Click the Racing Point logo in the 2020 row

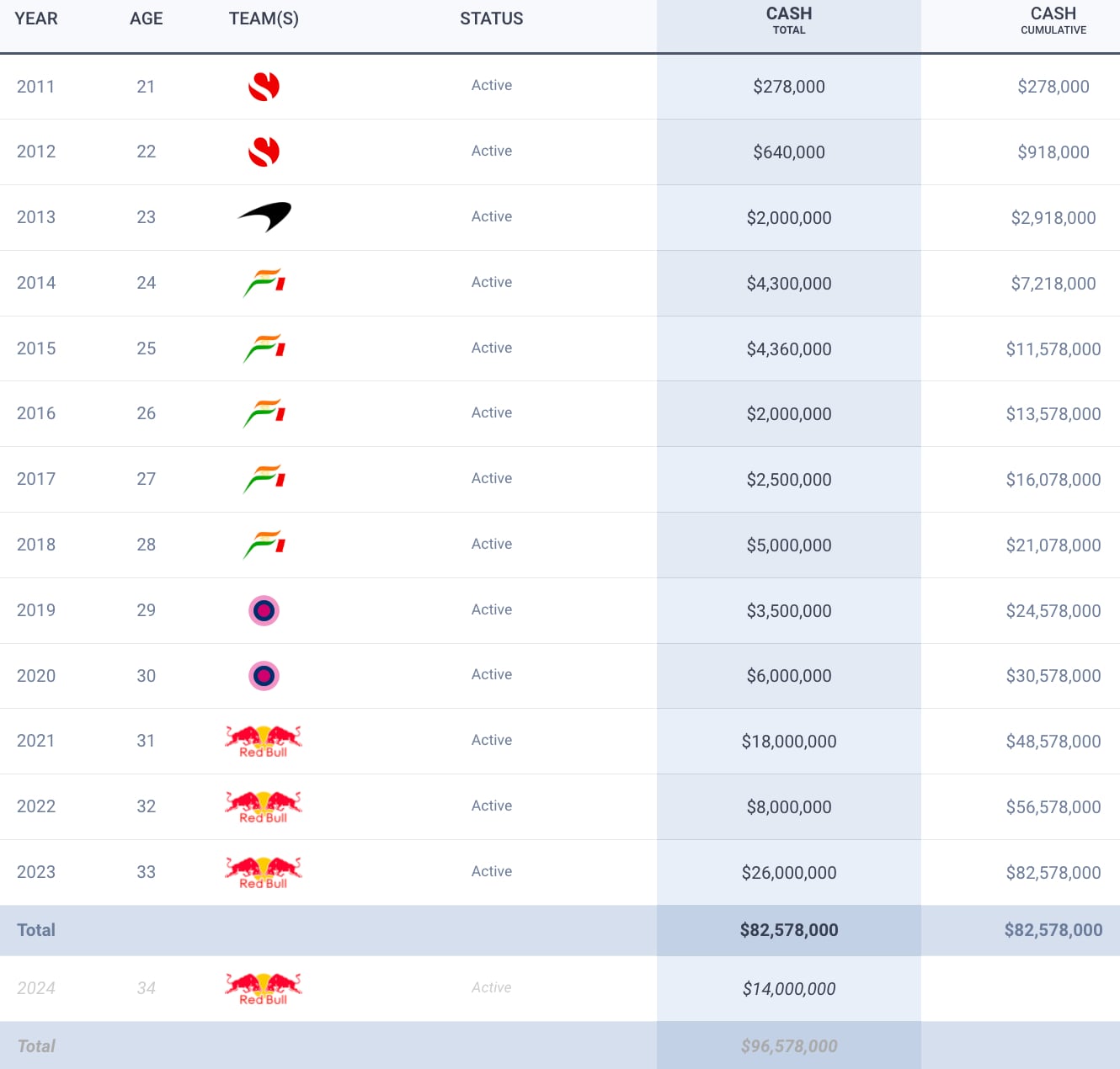pos(264,676)
